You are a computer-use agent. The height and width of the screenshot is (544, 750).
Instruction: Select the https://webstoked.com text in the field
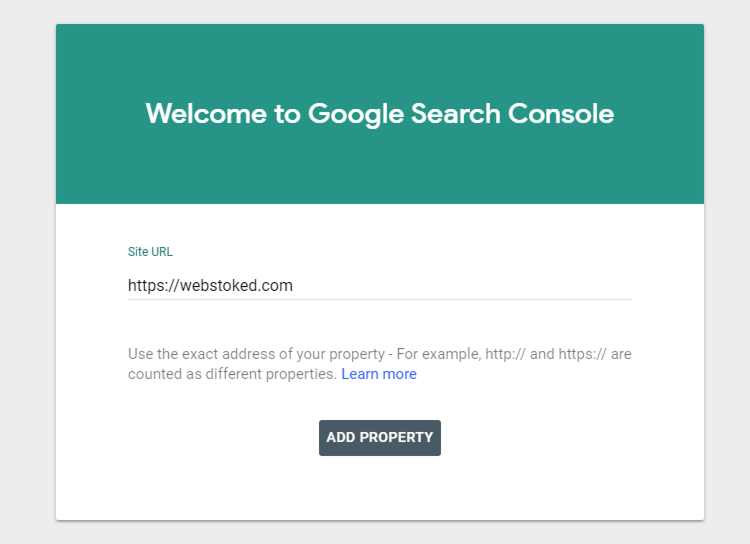click(x=210, y=286)
